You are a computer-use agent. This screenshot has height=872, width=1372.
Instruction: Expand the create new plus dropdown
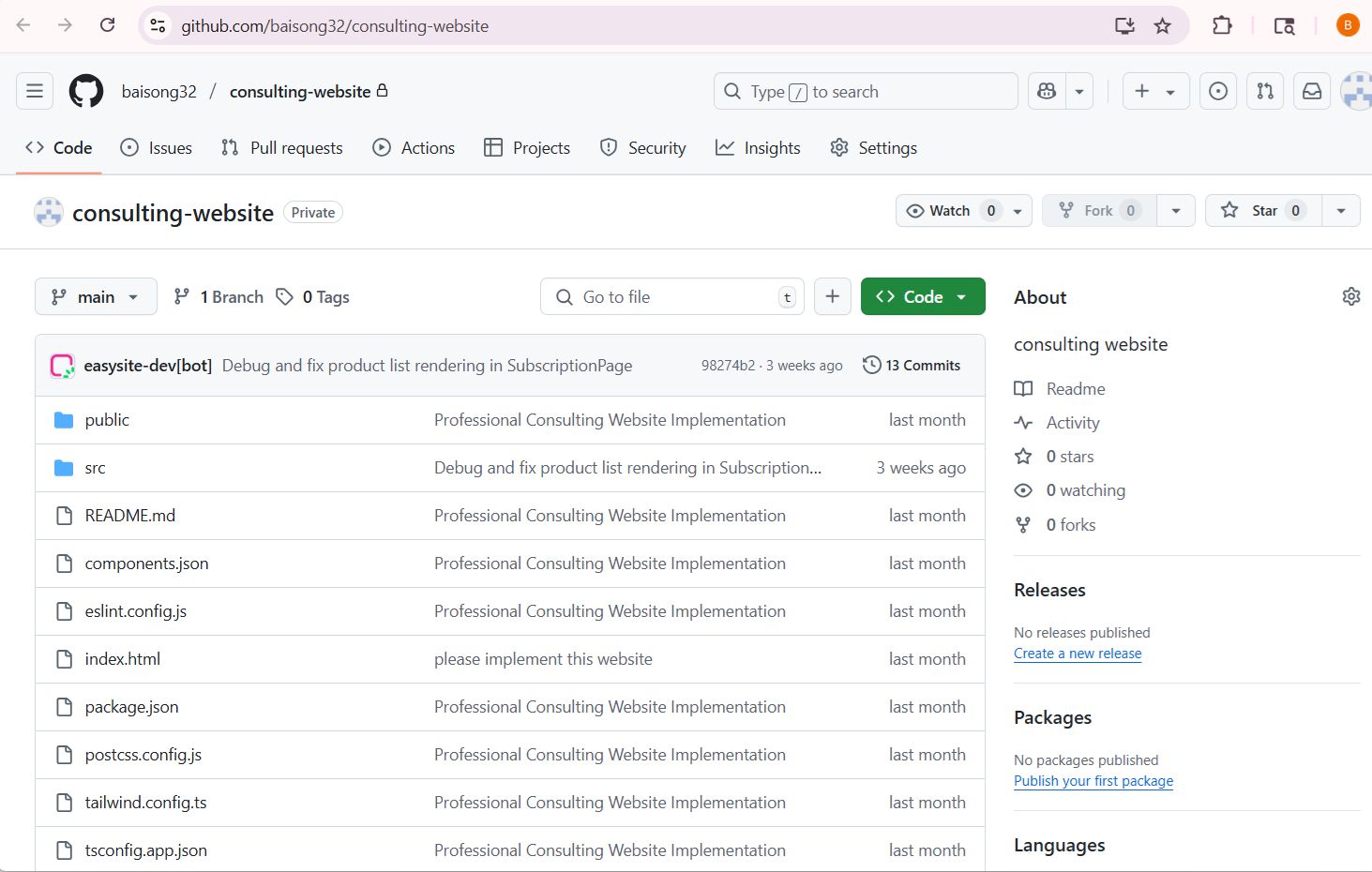(x=1155, y=91)
